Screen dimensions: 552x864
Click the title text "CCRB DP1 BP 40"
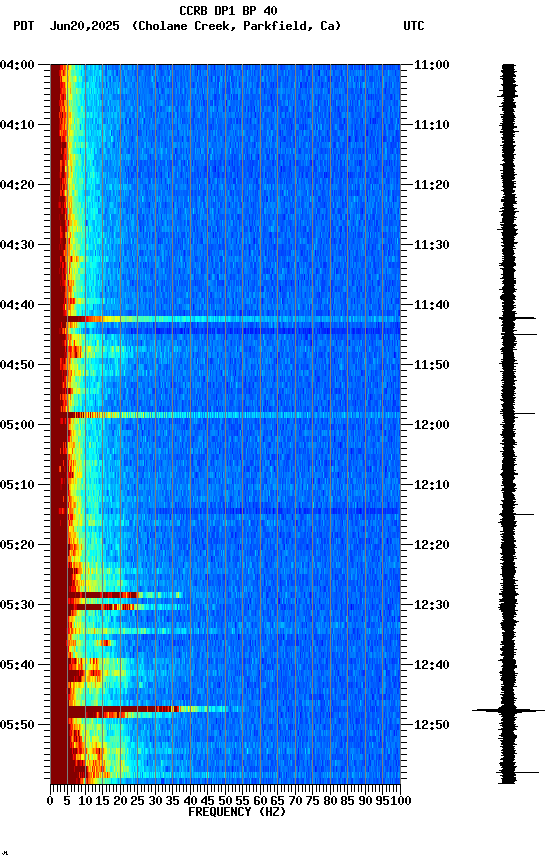click(228, 11)
